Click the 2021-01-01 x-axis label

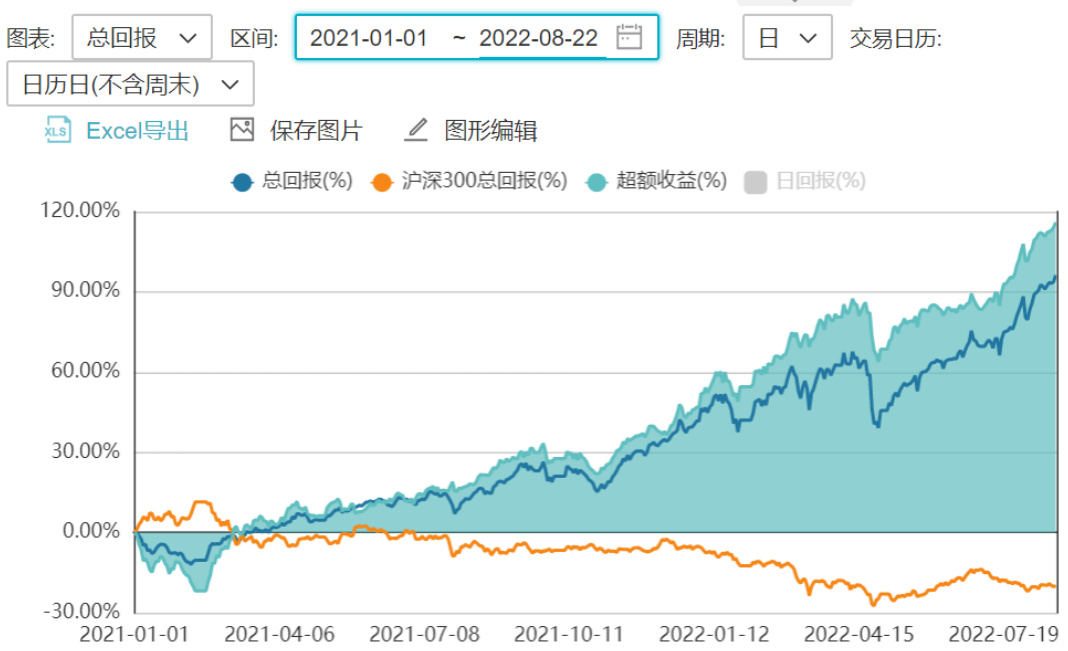(133, 635)
